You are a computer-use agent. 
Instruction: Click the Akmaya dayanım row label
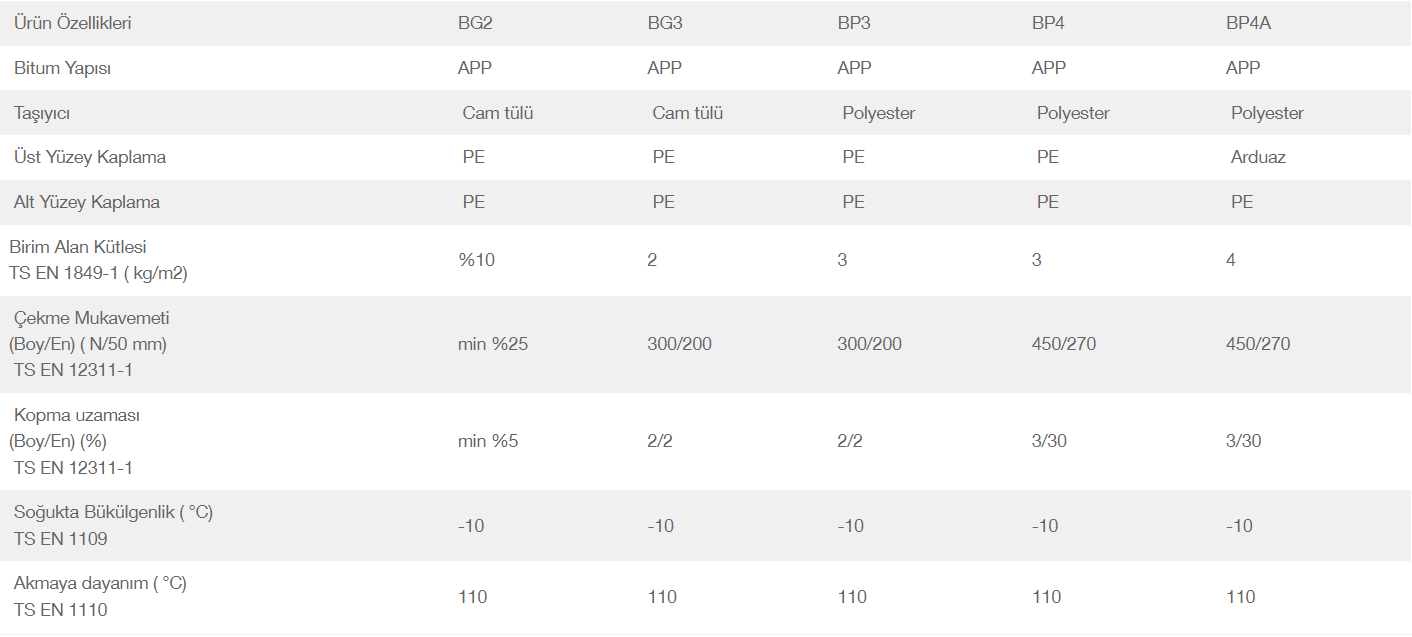tap(100, 596)
